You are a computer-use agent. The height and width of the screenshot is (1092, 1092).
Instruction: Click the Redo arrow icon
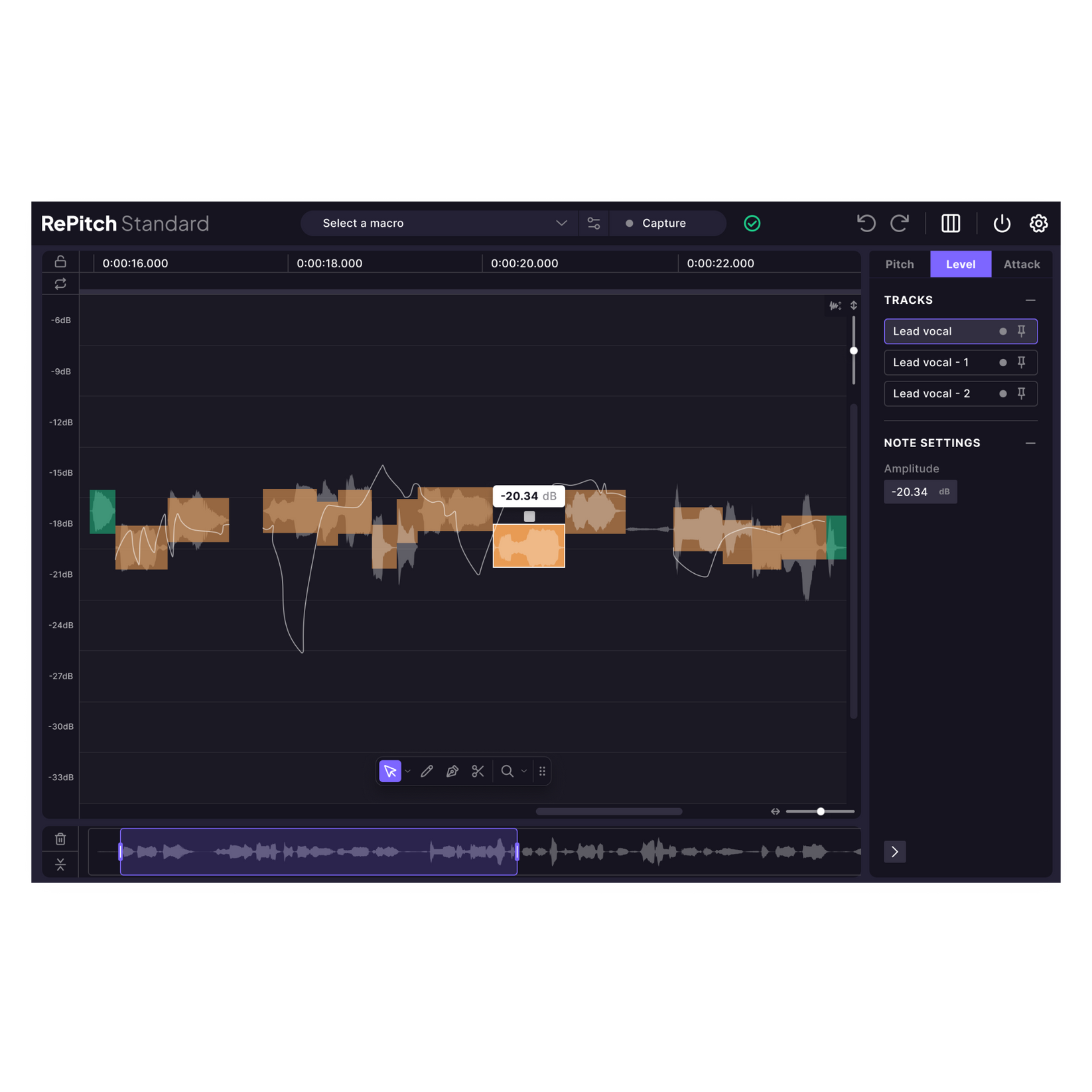click(x=900, y=223)
